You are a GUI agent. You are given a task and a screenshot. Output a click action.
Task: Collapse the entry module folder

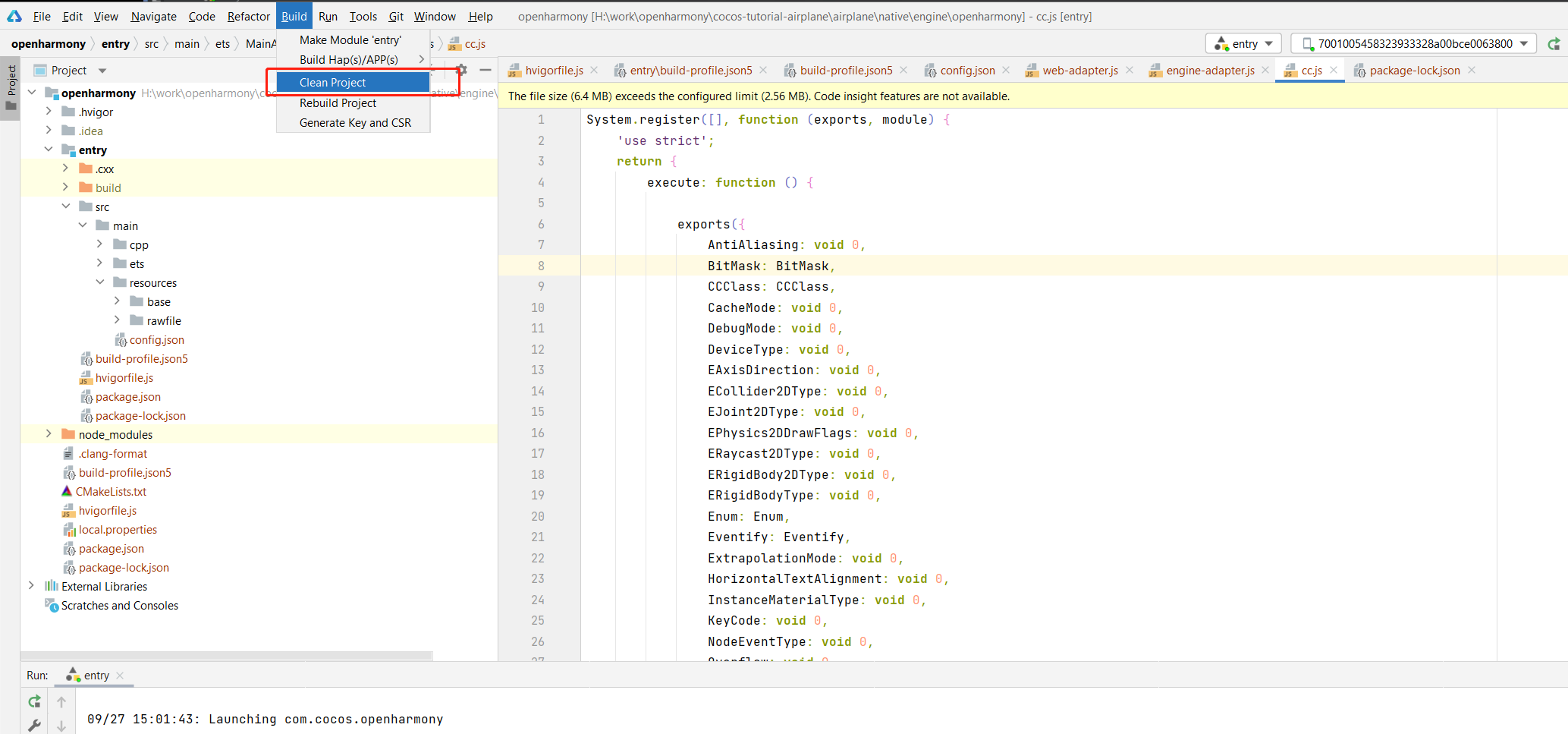(49, 150)
